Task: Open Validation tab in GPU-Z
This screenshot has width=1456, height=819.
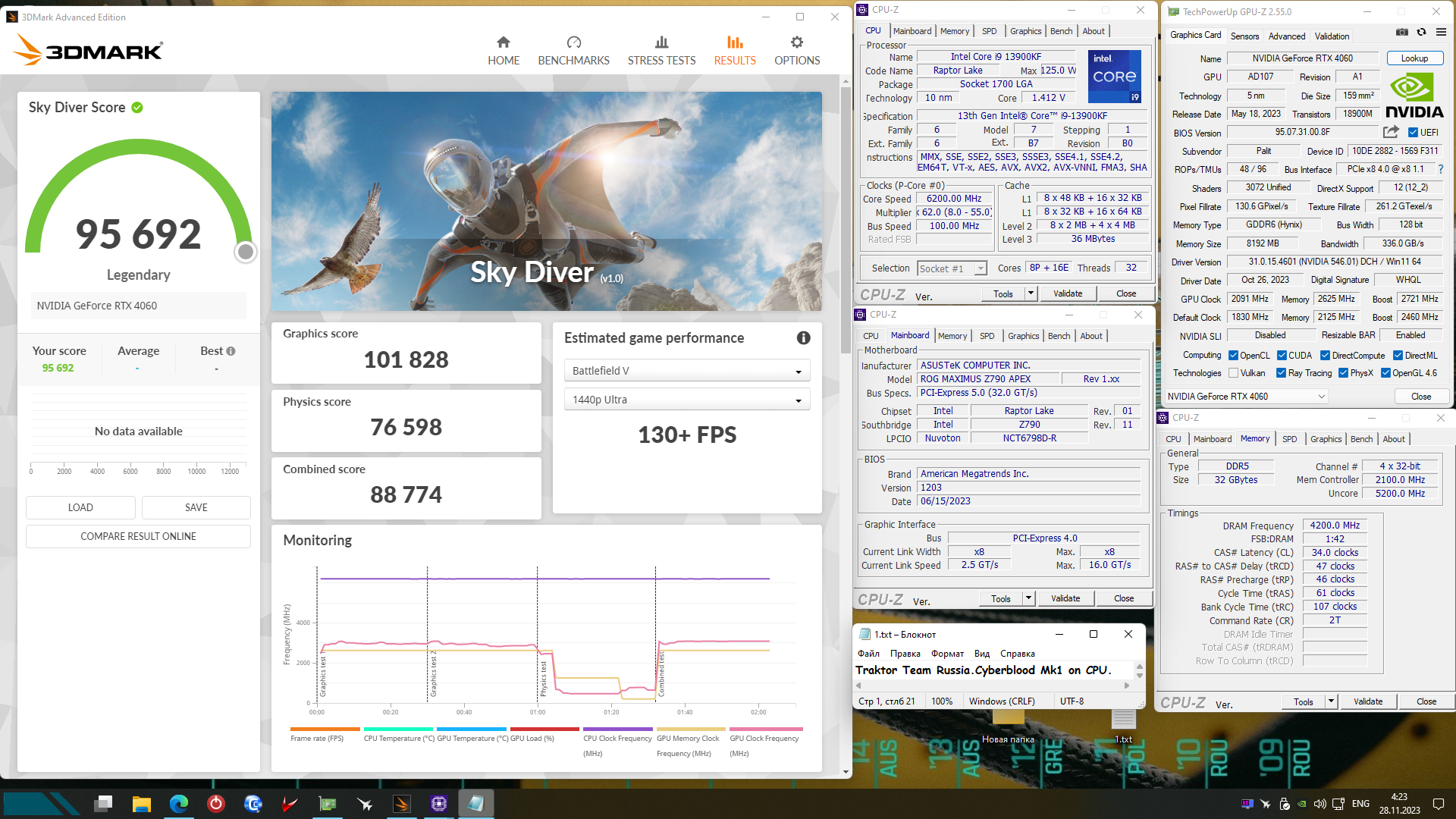Action: pos(1332,36)
